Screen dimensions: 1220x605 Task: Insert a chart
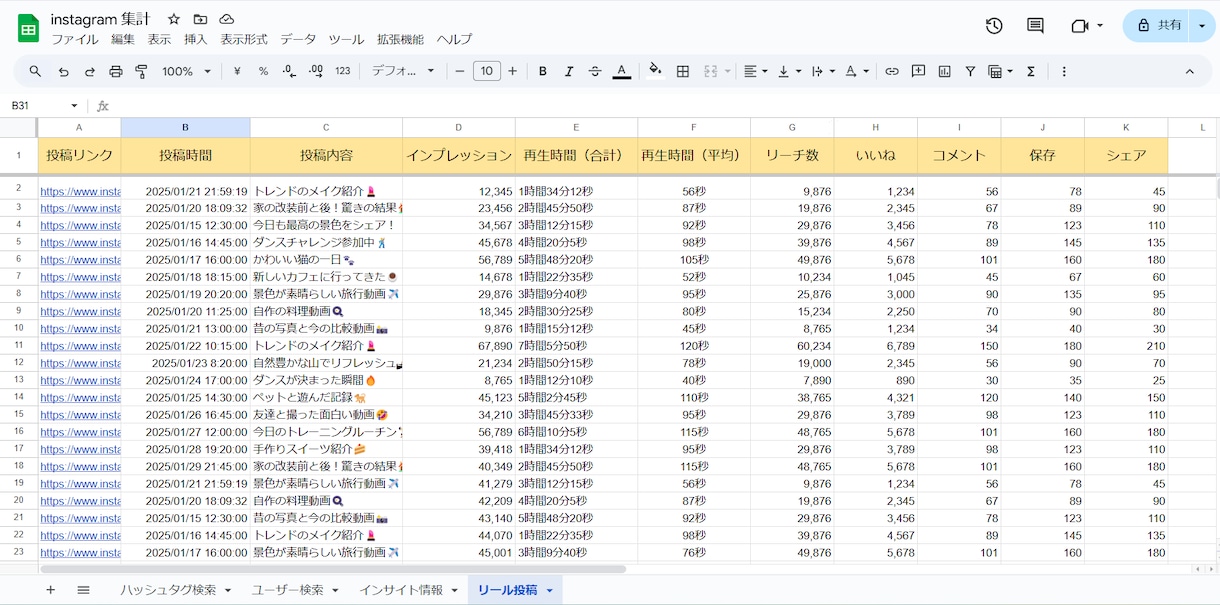(944, 71)
